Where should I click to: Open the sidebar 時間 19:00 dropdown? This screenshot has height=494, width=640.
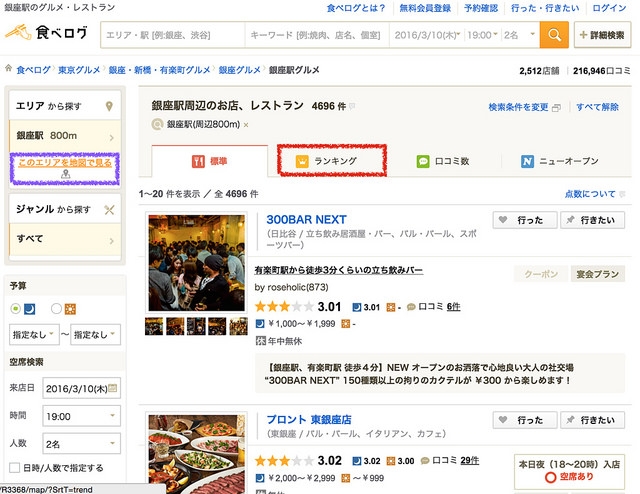click(x=82, y=416)
